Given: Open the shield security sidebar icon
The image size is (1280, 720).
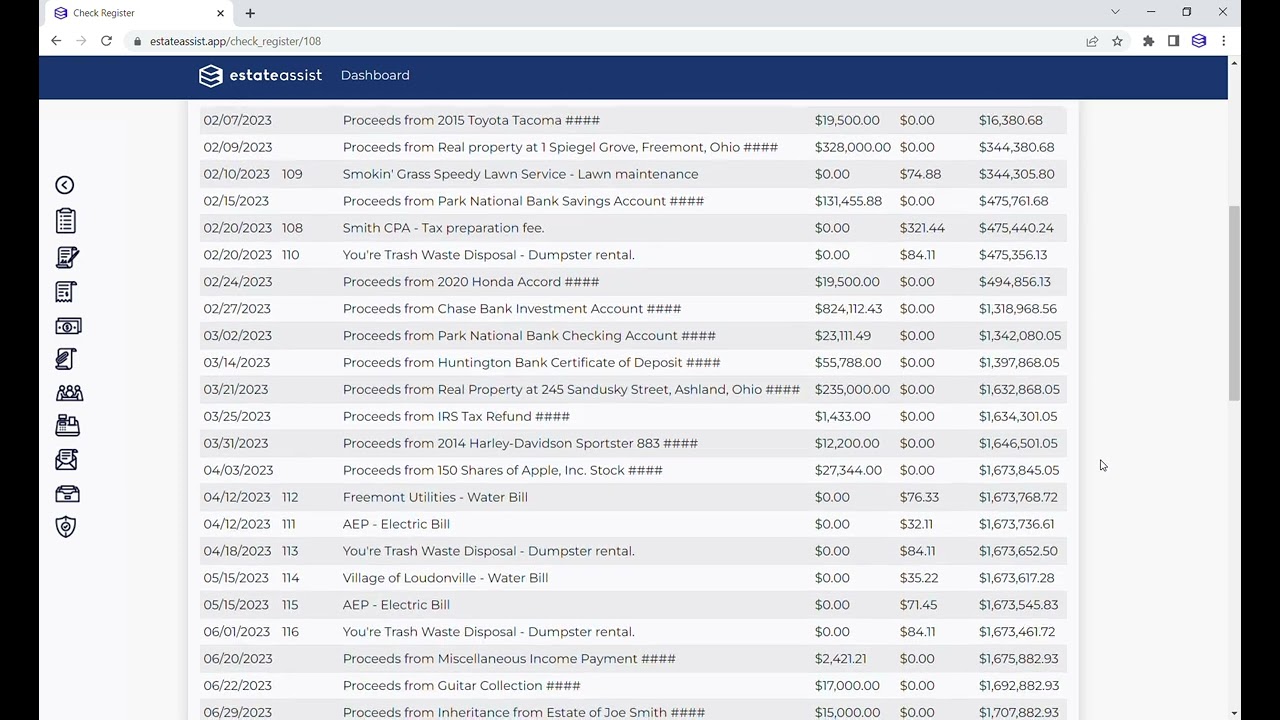Looking at the screenshot, I should pyautogui.click(x=66, y=527).
